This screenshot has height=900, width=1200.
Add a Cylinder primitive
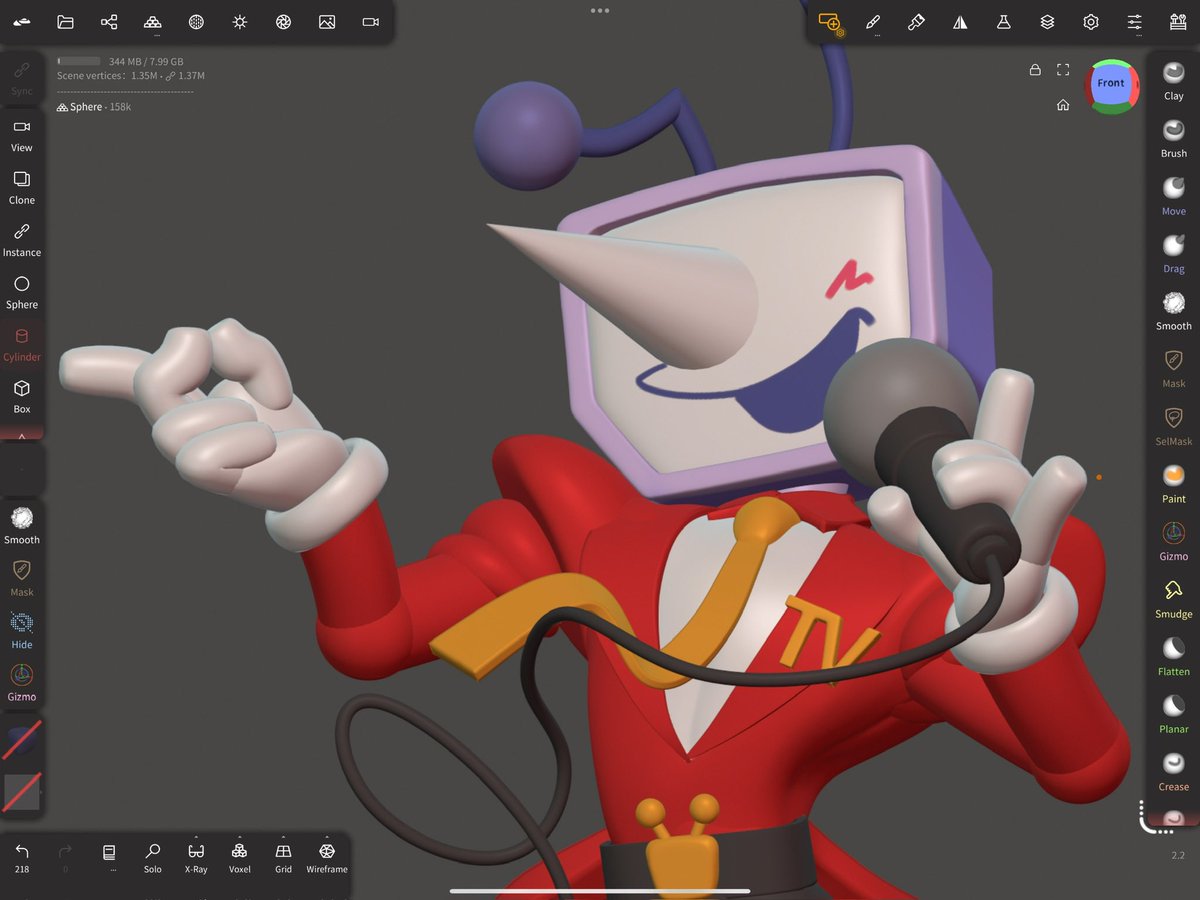22,345
